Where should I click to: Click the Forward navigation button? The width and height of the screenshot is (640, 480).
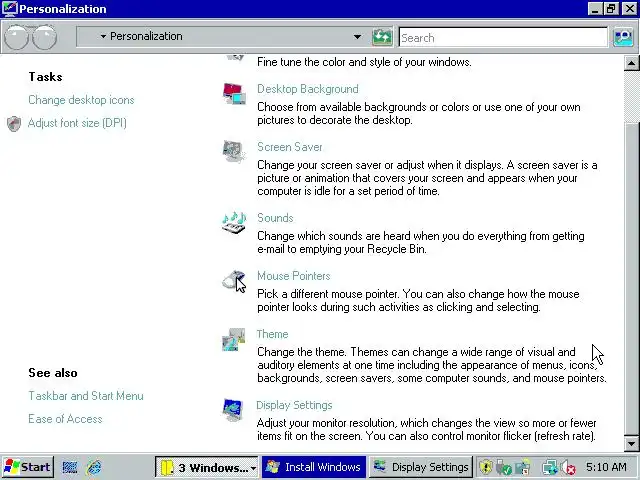44,37
